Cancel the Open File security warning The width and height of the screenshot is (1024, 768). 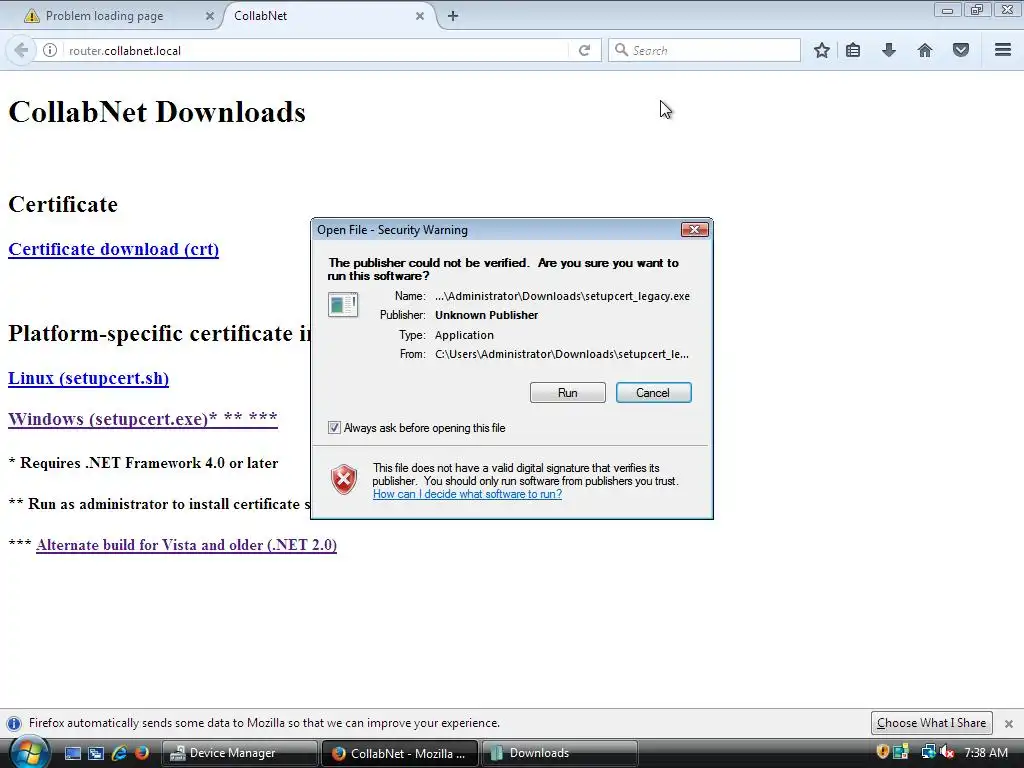653,392
